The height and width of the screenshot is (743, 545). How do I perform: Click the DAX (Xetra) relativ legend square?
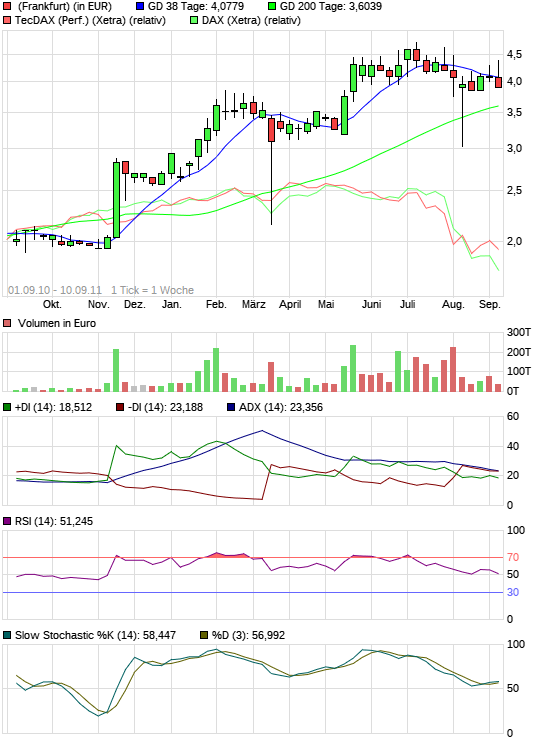click(x=194, y=20)
